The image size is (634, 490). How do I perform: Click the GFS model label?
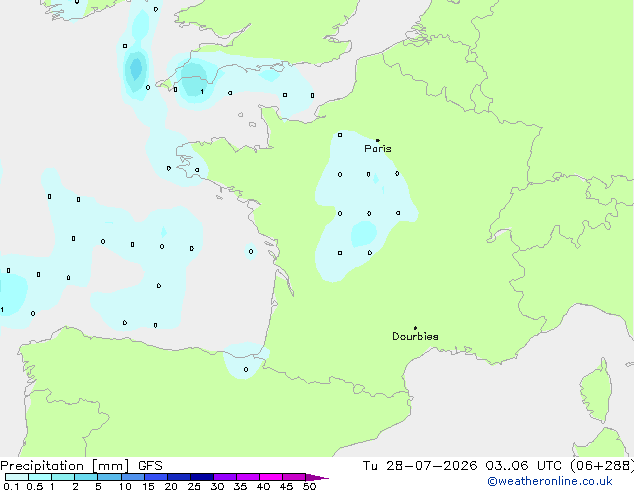point(150,466)
